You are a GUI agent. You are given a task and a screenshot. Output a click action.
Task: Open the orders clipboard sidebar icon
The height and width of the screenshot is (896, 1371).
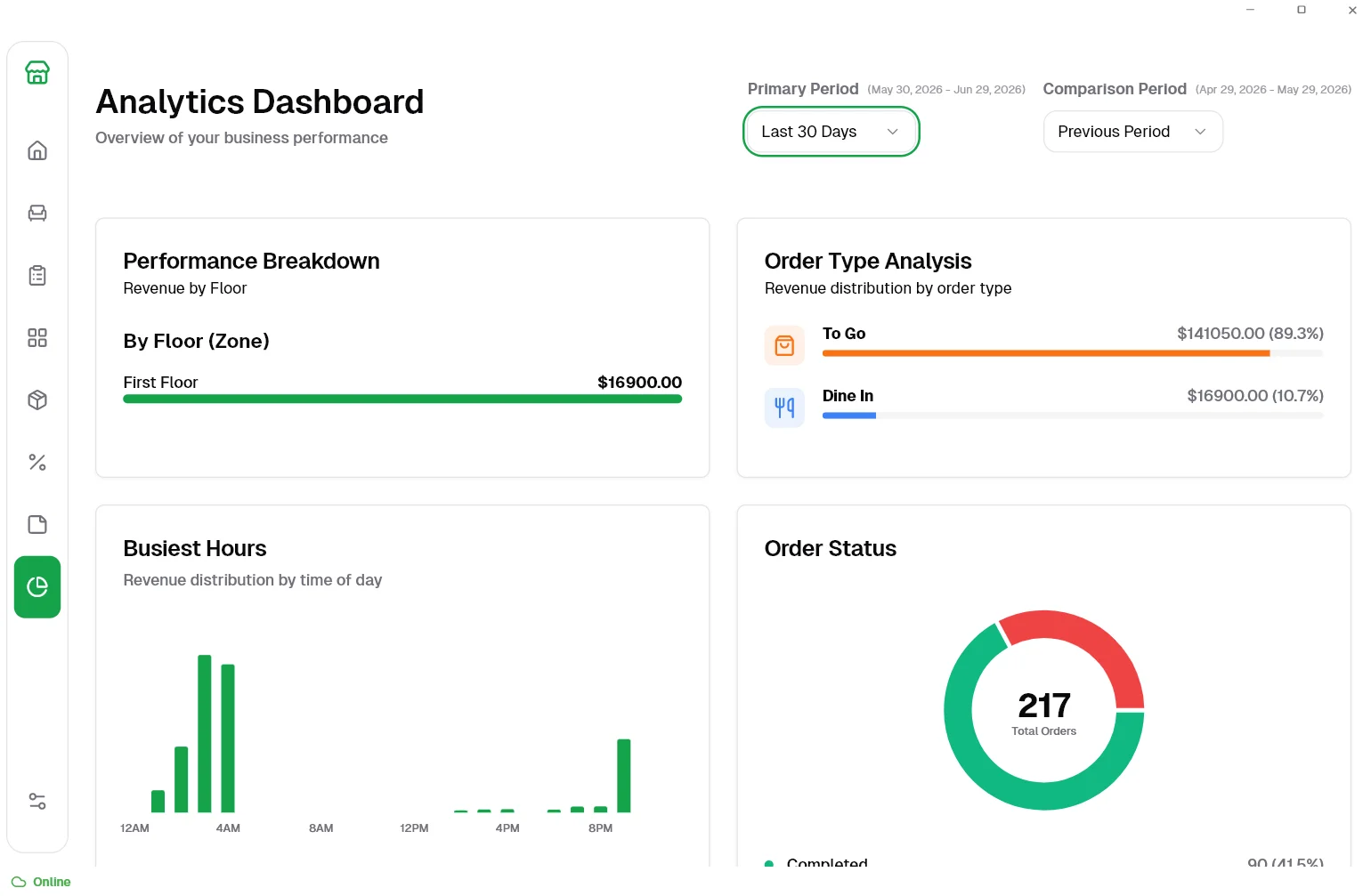(37, 275)
